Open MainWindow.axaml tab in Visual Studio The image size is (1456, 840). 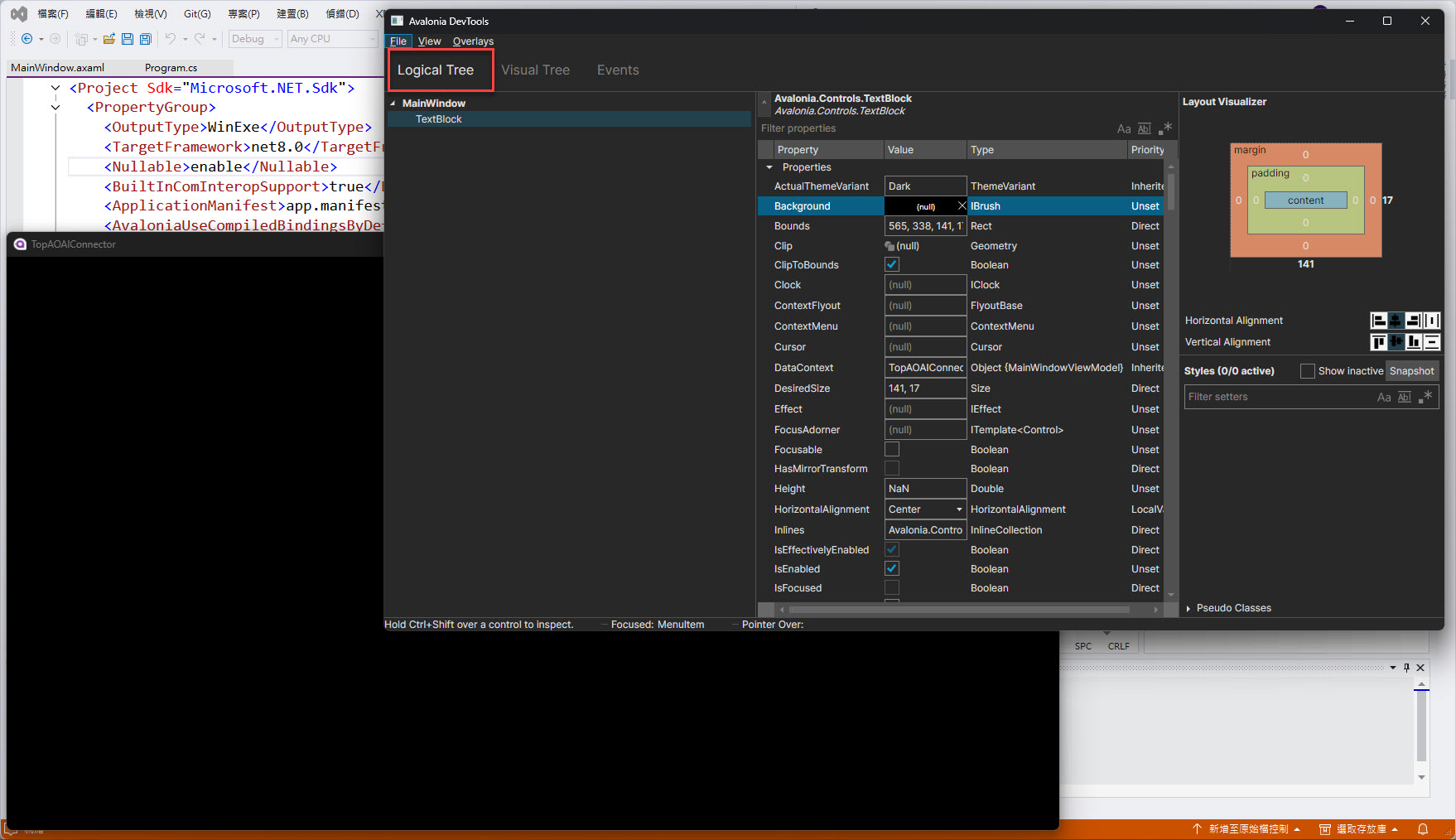(x=58, y=68)
